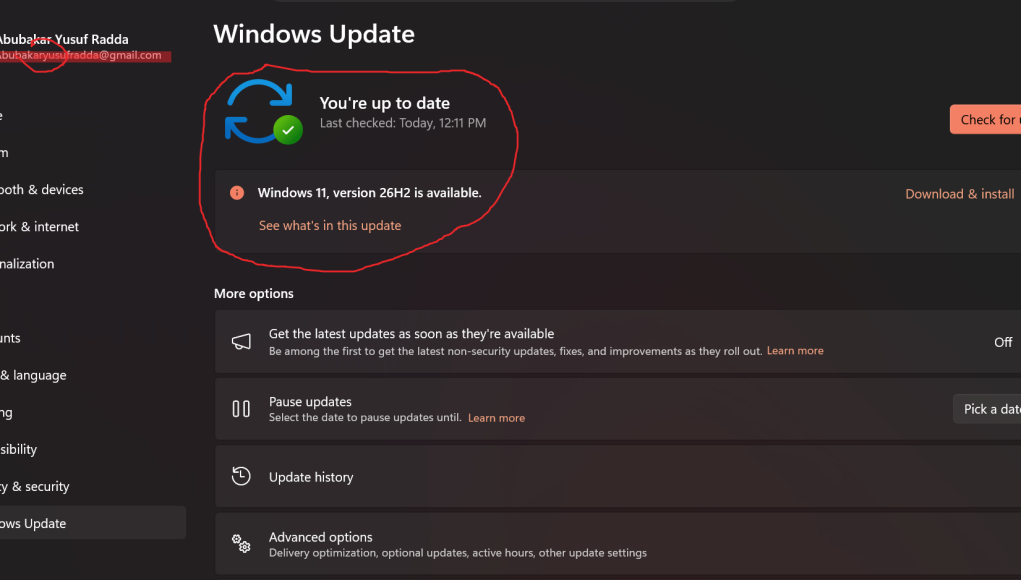Viewport: 1021px width, 580px height.
Task: Click Windows 11, version 26H2 is available text
Action: click(369, 193)
